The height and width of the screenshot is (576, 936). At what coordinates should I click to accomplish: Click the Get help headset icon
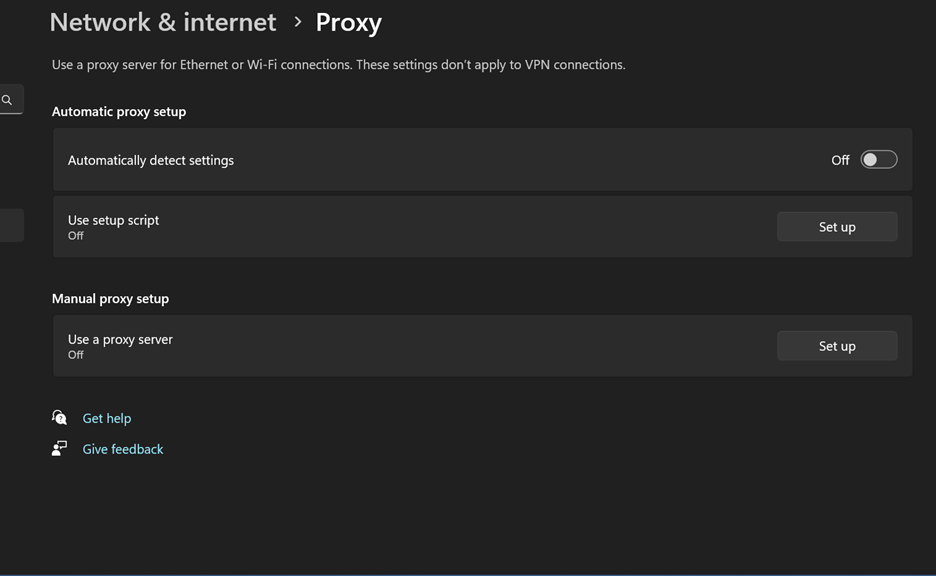click(x=59, y=417)
